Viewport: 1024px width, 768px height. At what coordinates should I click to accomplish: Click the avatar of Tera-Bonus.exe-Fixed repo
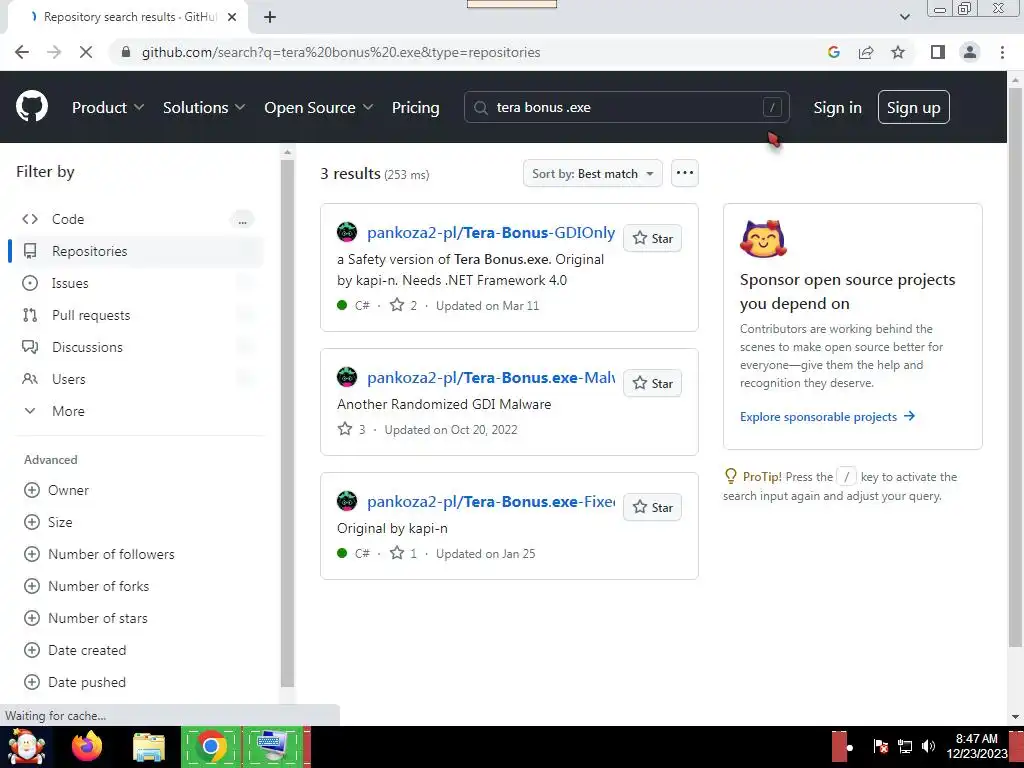[x=347, y=501]
